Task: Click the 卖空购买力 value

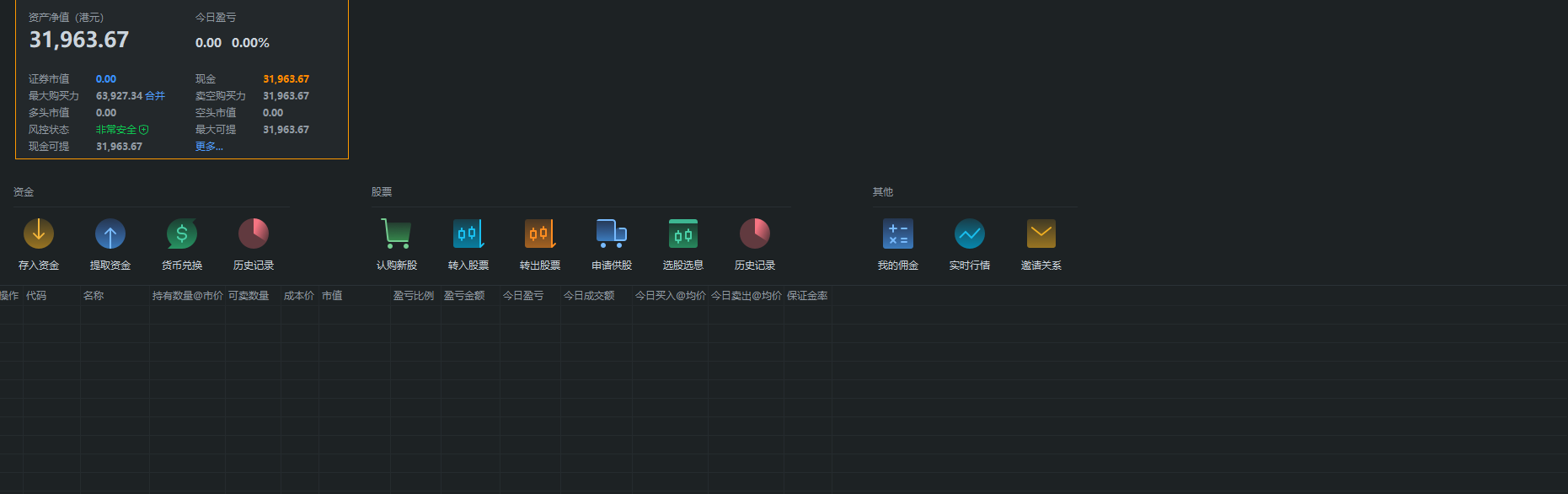Action: (x=286, y=96)
